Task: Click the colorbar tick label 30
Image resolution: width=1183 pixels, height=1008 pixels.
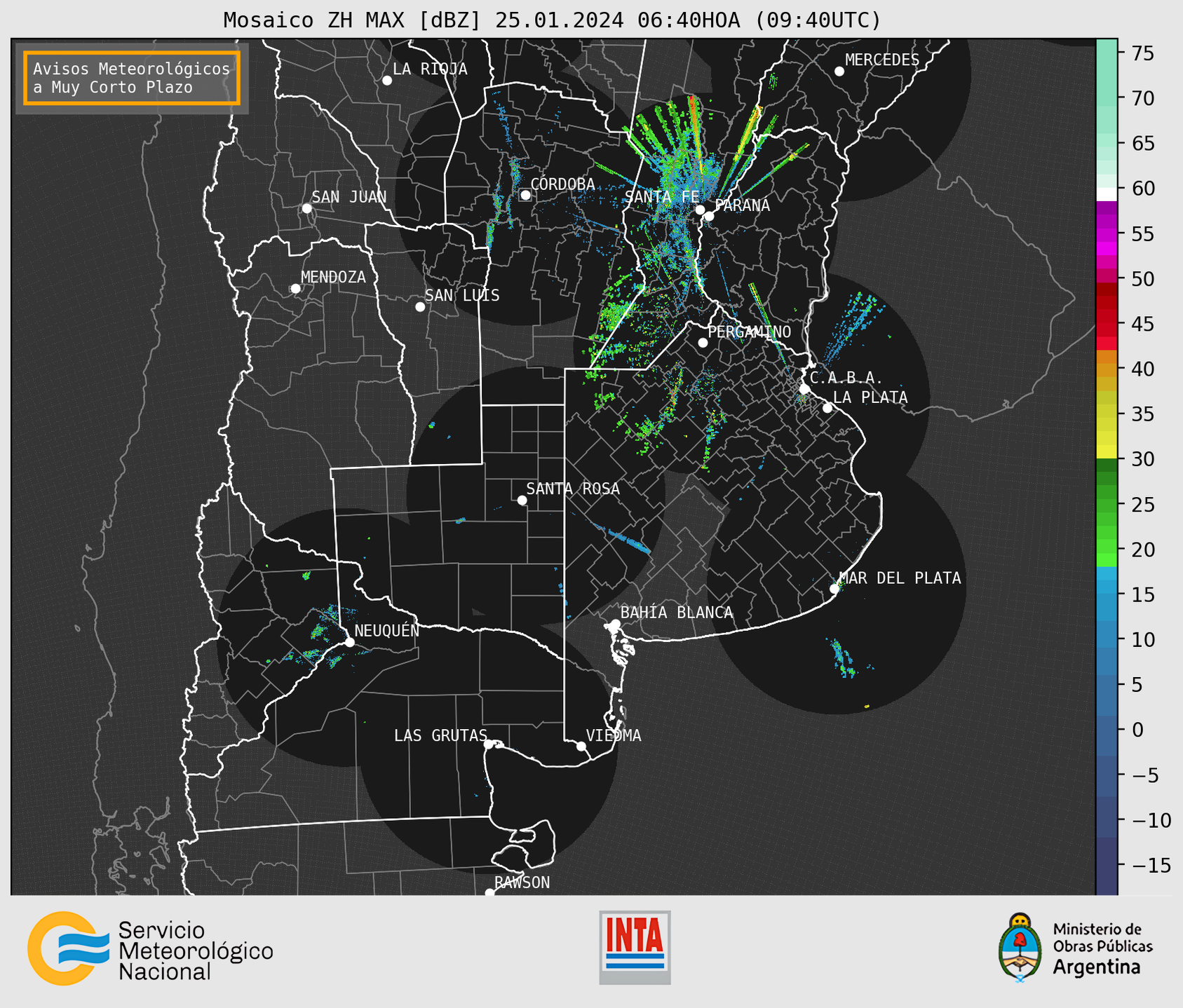Action: (x=1142, y=459)
